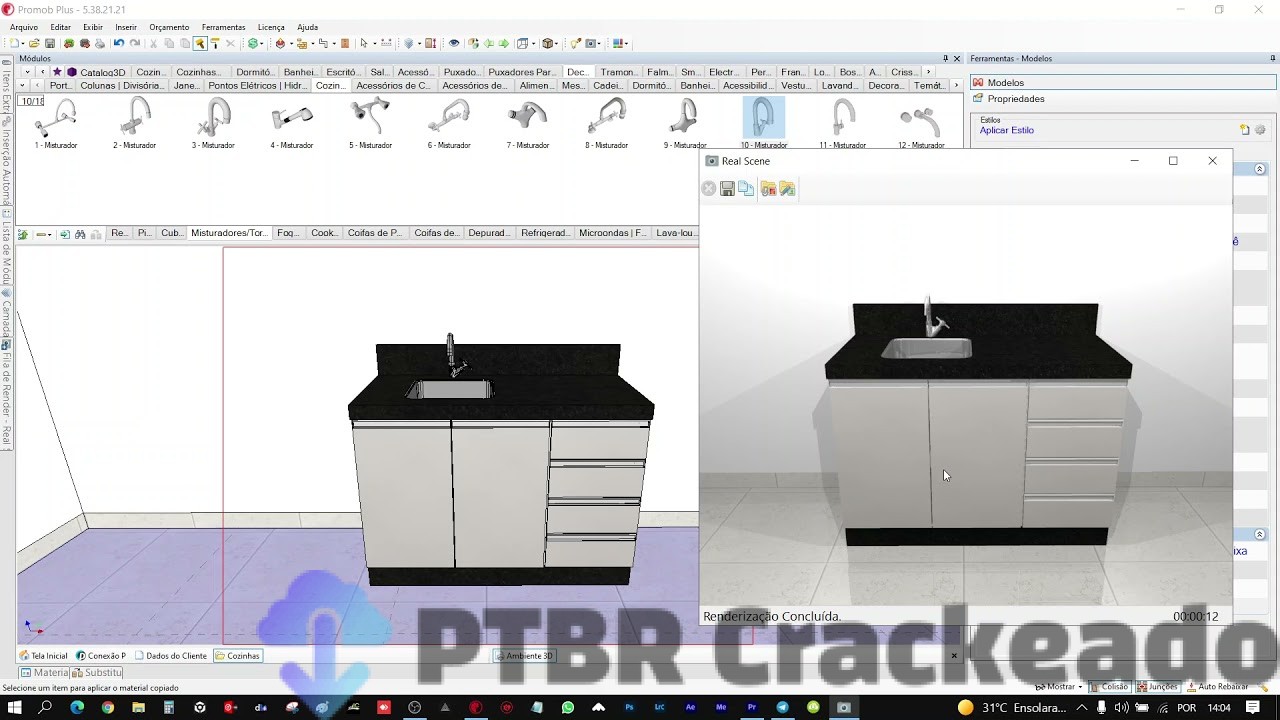Collapse the upper section chevron in right panel
Image resolution: width=1280 pixels, height=720 pixels.
(x=1260, y=169)
